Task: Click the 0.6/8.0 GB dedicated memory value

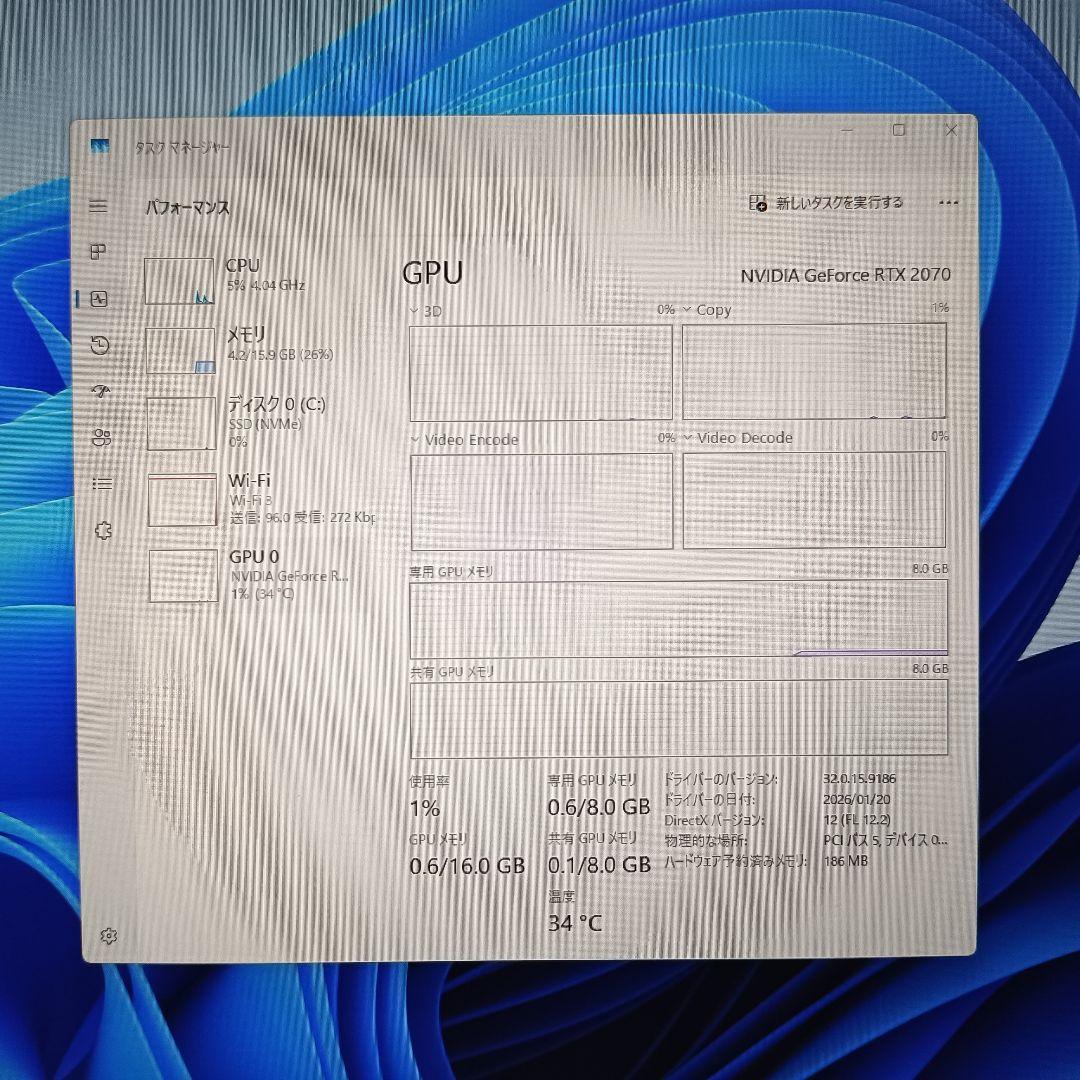Action: [599, 807]
